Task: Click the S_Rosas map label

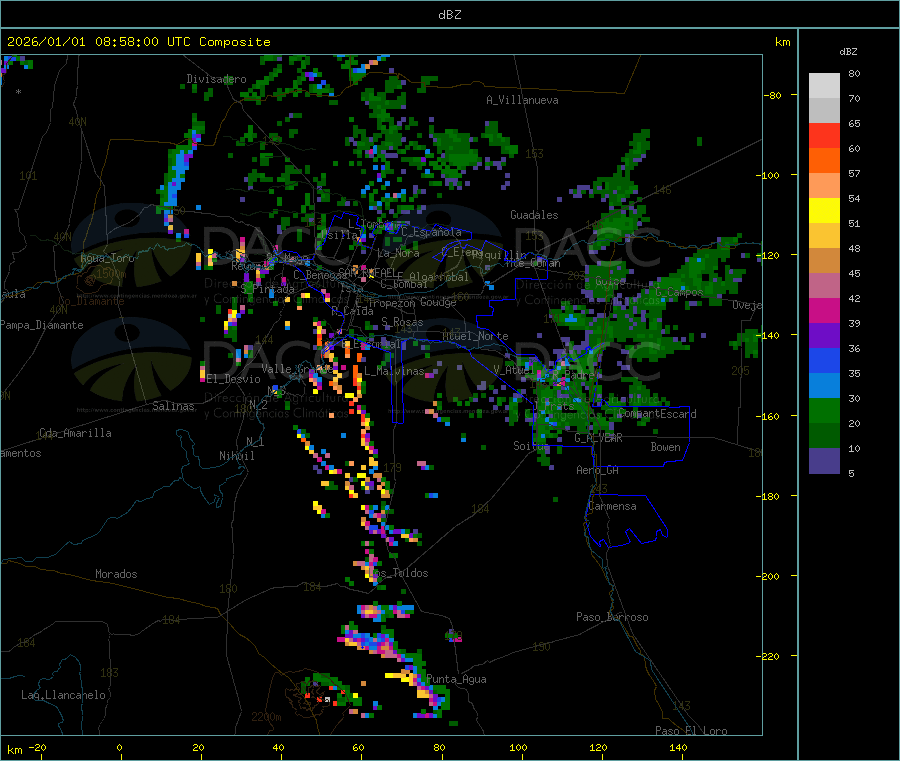Action: click(x=402, y=322)
